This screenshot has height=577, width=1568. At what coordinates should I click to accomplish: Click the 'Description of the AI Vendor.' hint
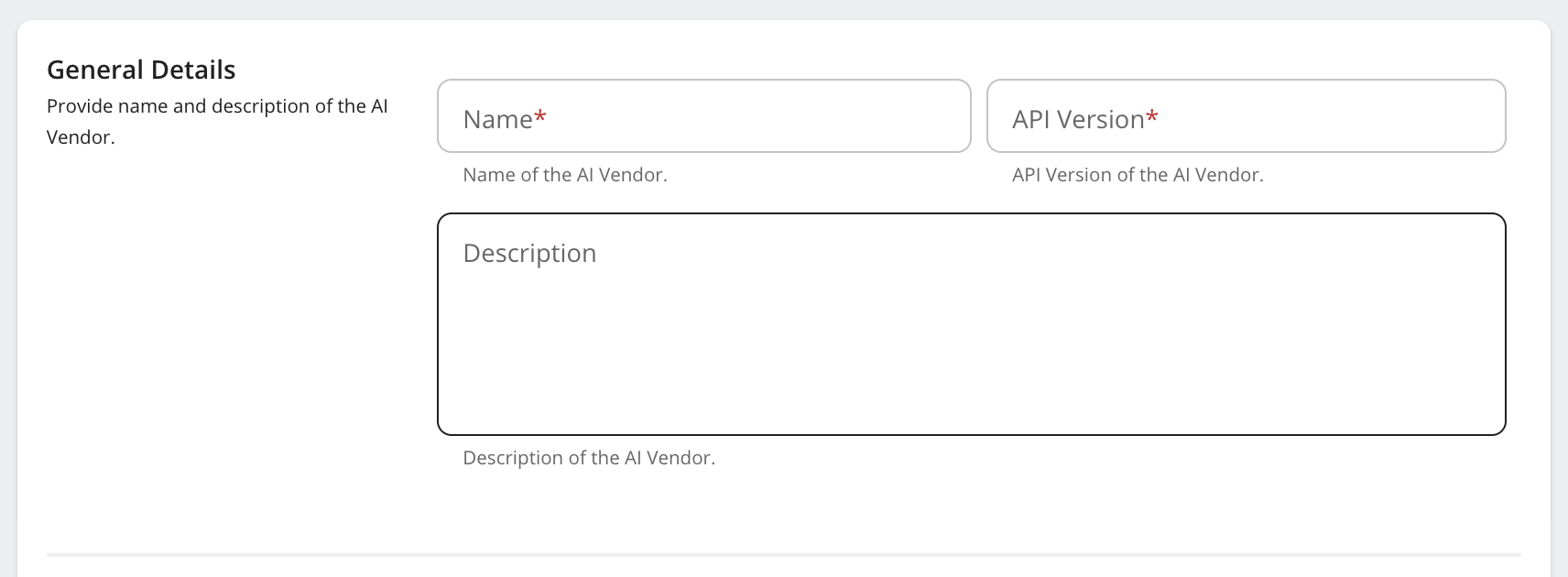pos(589,458)
